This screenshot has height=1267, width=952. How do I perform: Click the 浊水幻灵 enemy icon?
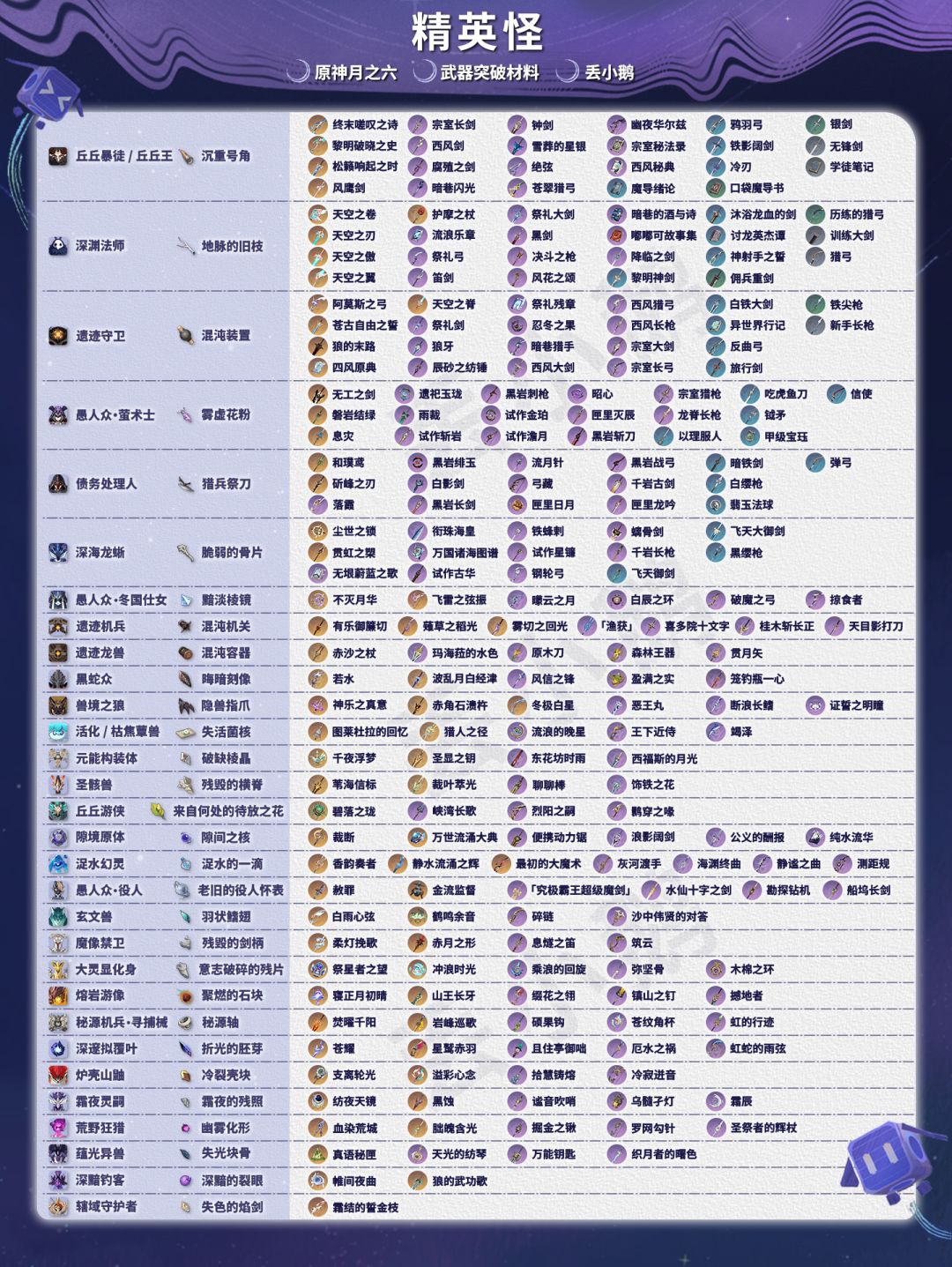click(58, 864)
